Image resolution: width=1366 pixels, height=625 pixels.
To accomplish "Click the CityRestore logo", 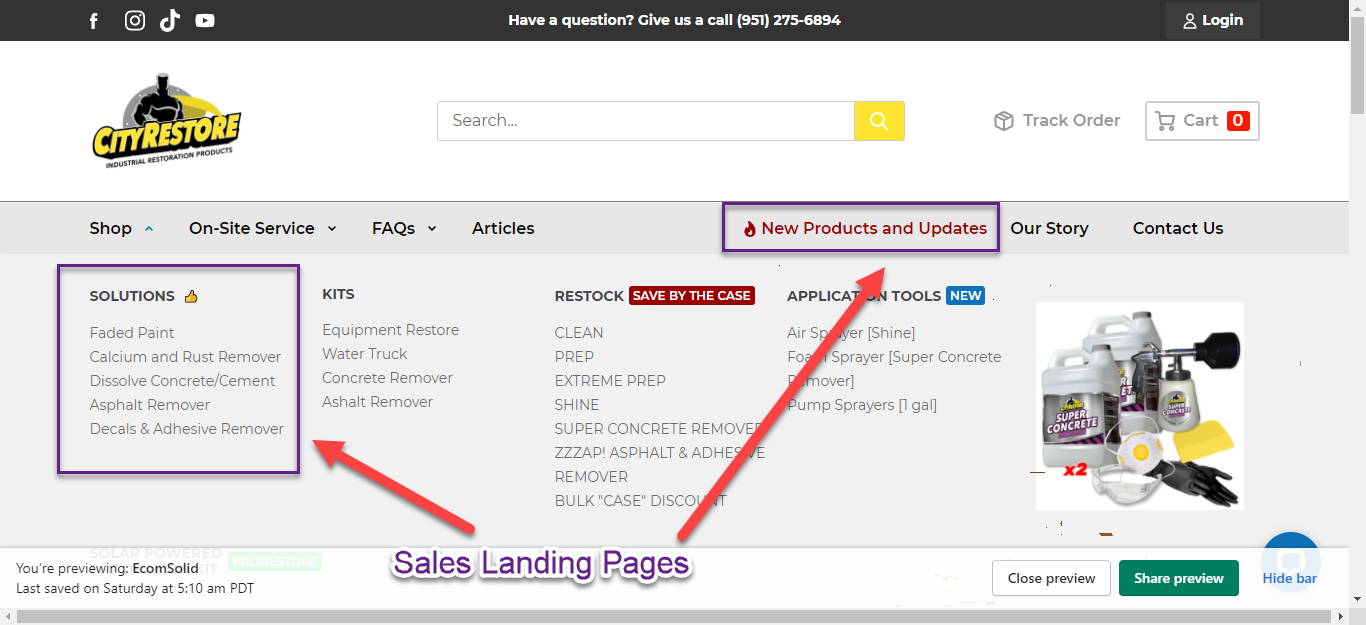I will (x=167, y=121).
